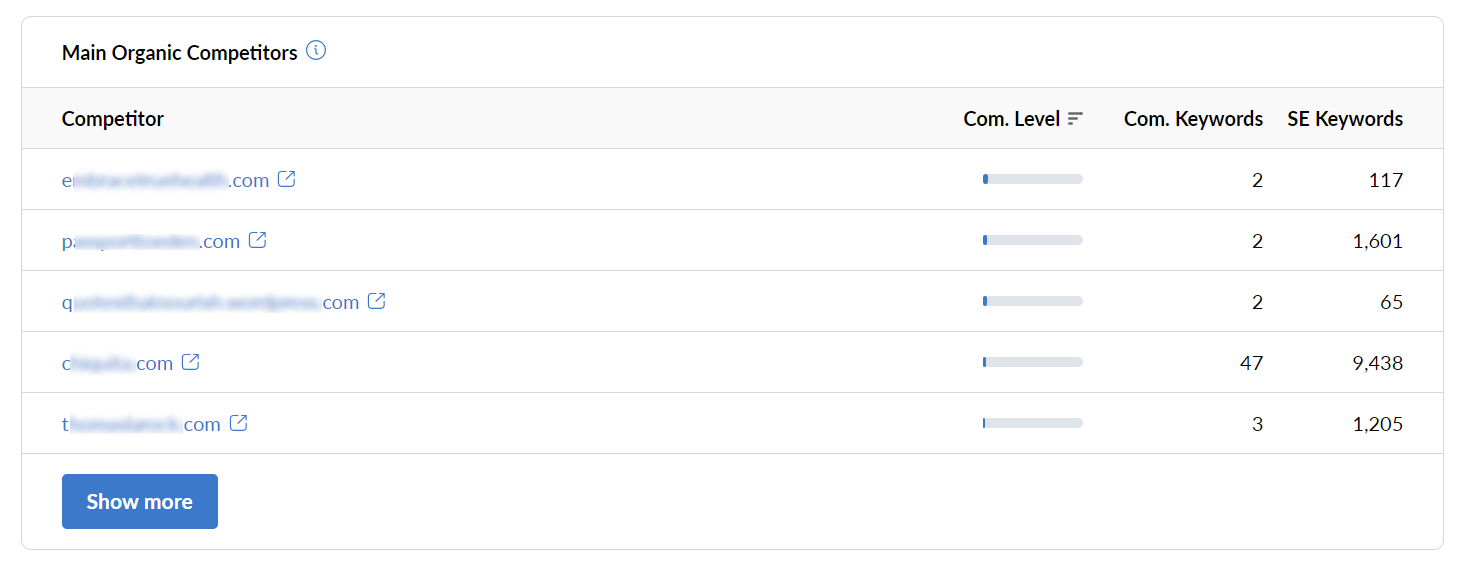Click the SE Keywords column header

pyautogui.click(x=1345, y=119)
